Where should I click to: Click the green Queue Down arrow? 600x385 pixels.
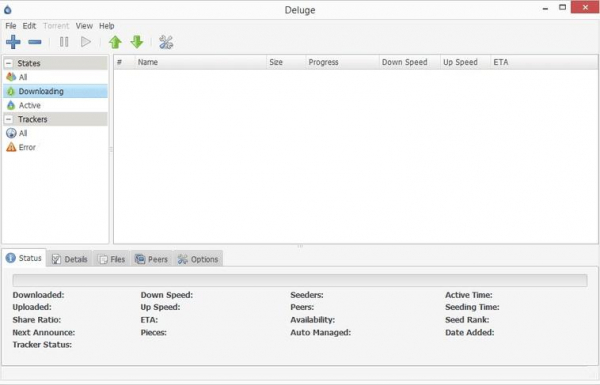pos(137,42)
